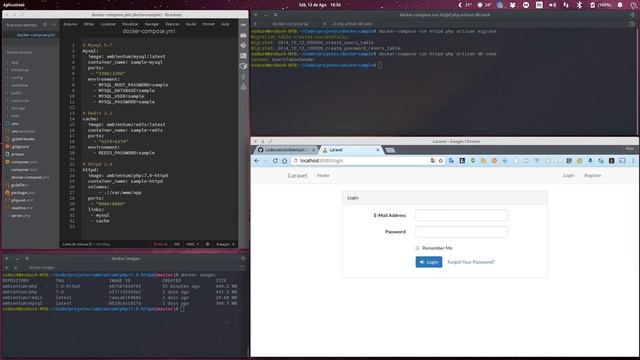
Task: Click the notification bell in the top panel
Action: coord(620,5)
